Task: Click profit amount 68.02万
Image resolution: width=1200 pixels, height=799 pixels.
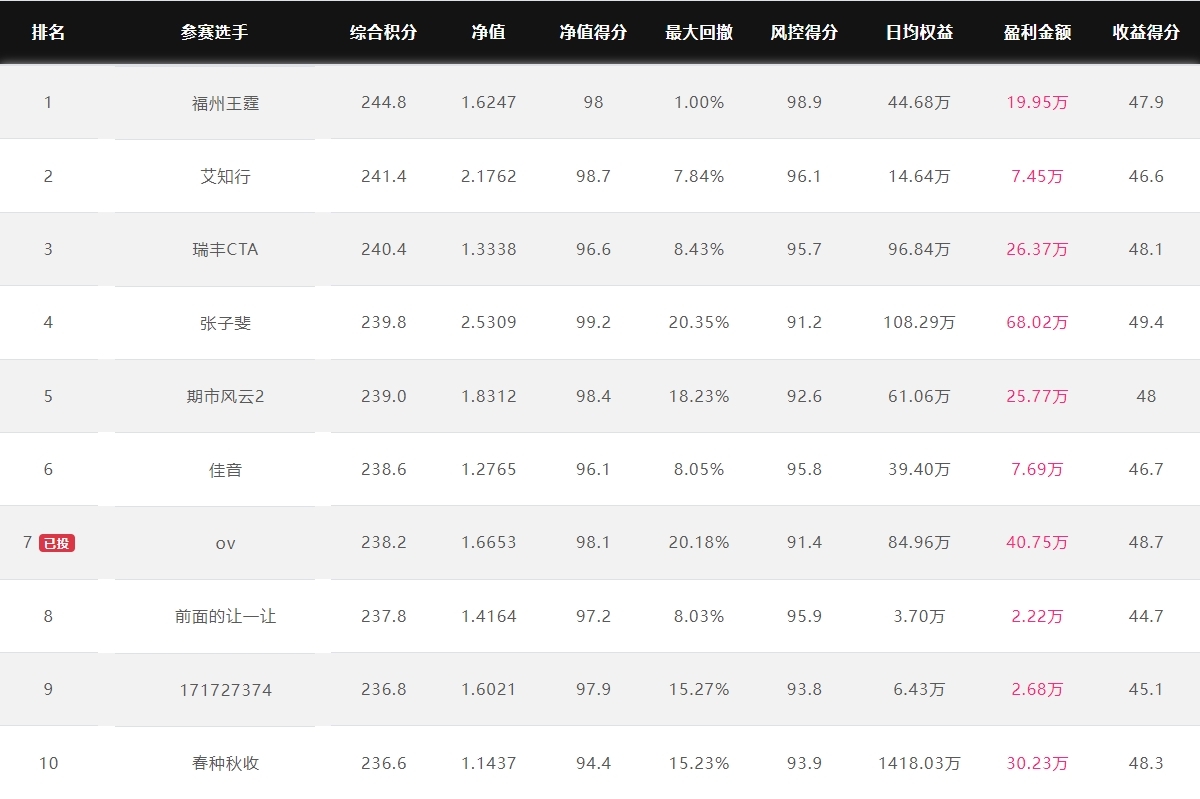Action: click(x=1037, y=322)
